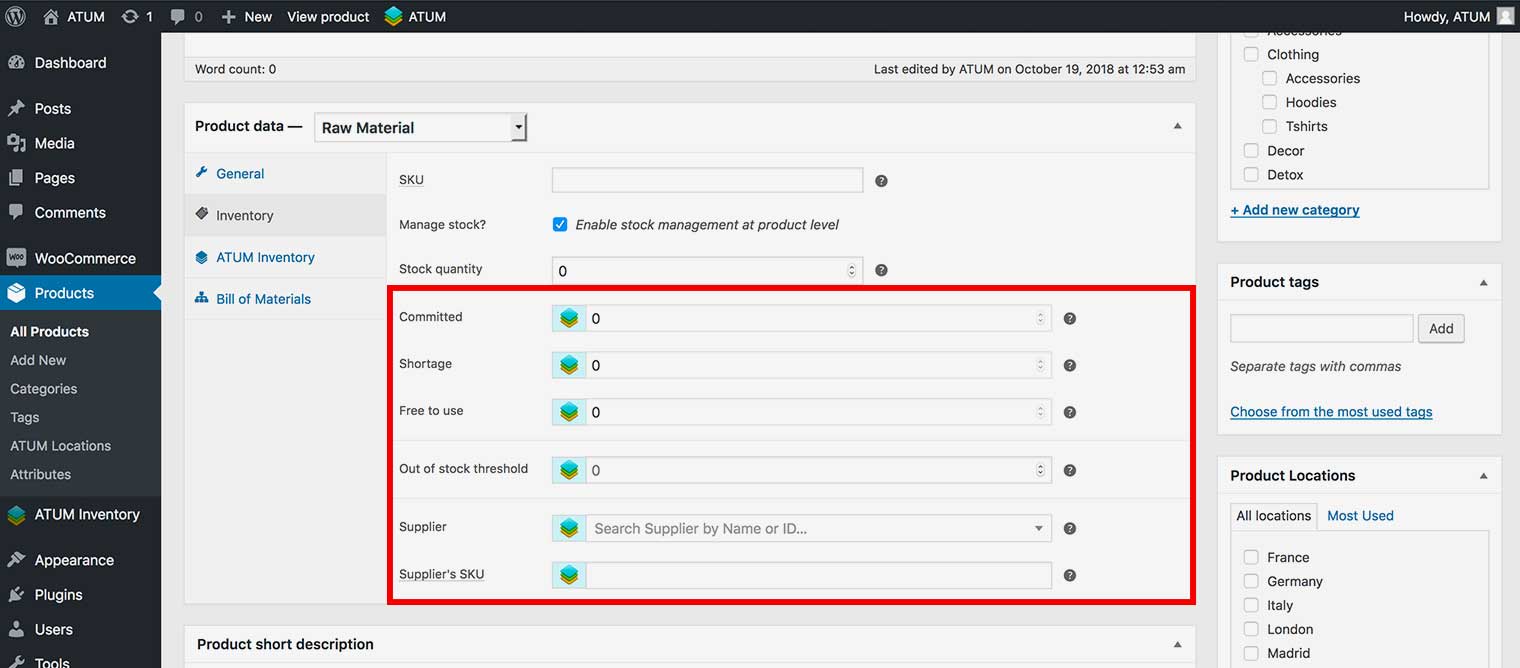Click the WordPress logo in admin bar
Screen dimensions: 1520x668
(x=16, y=16)
